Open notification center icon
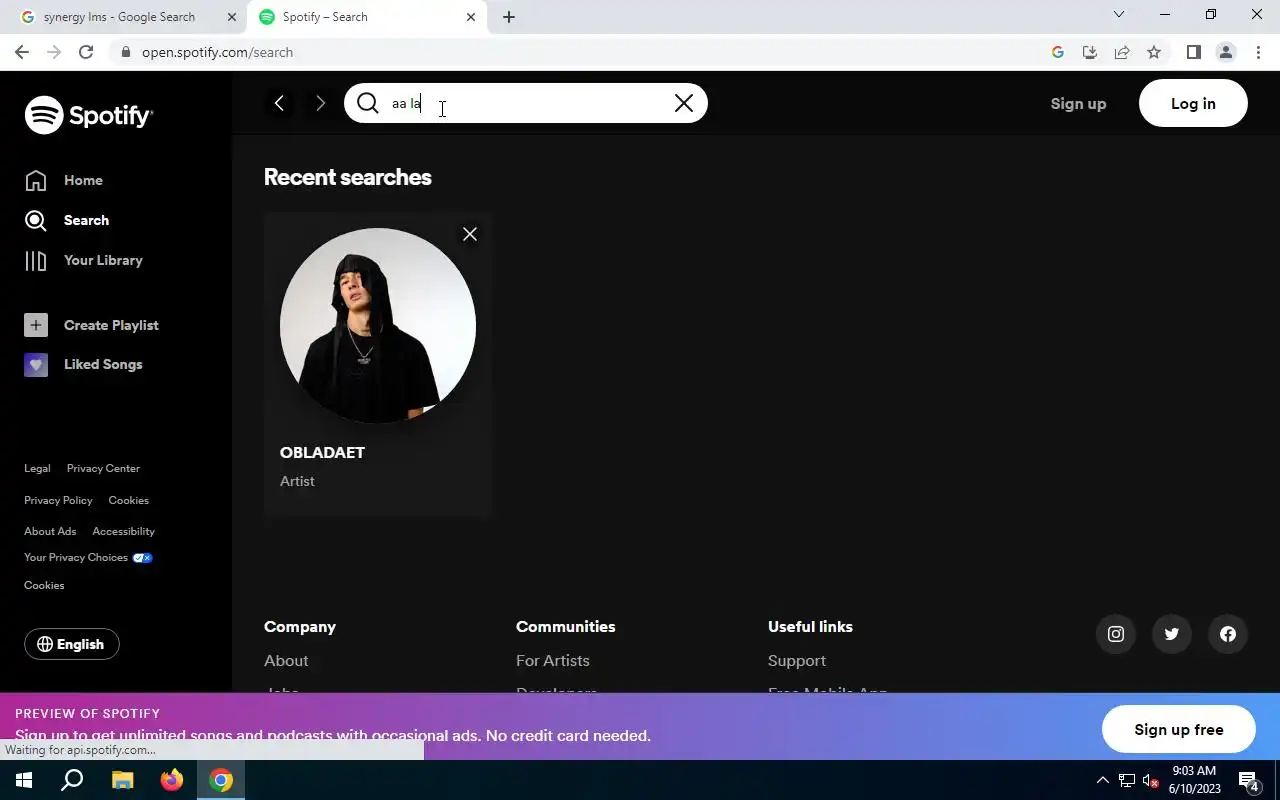 coord(1248,780)
